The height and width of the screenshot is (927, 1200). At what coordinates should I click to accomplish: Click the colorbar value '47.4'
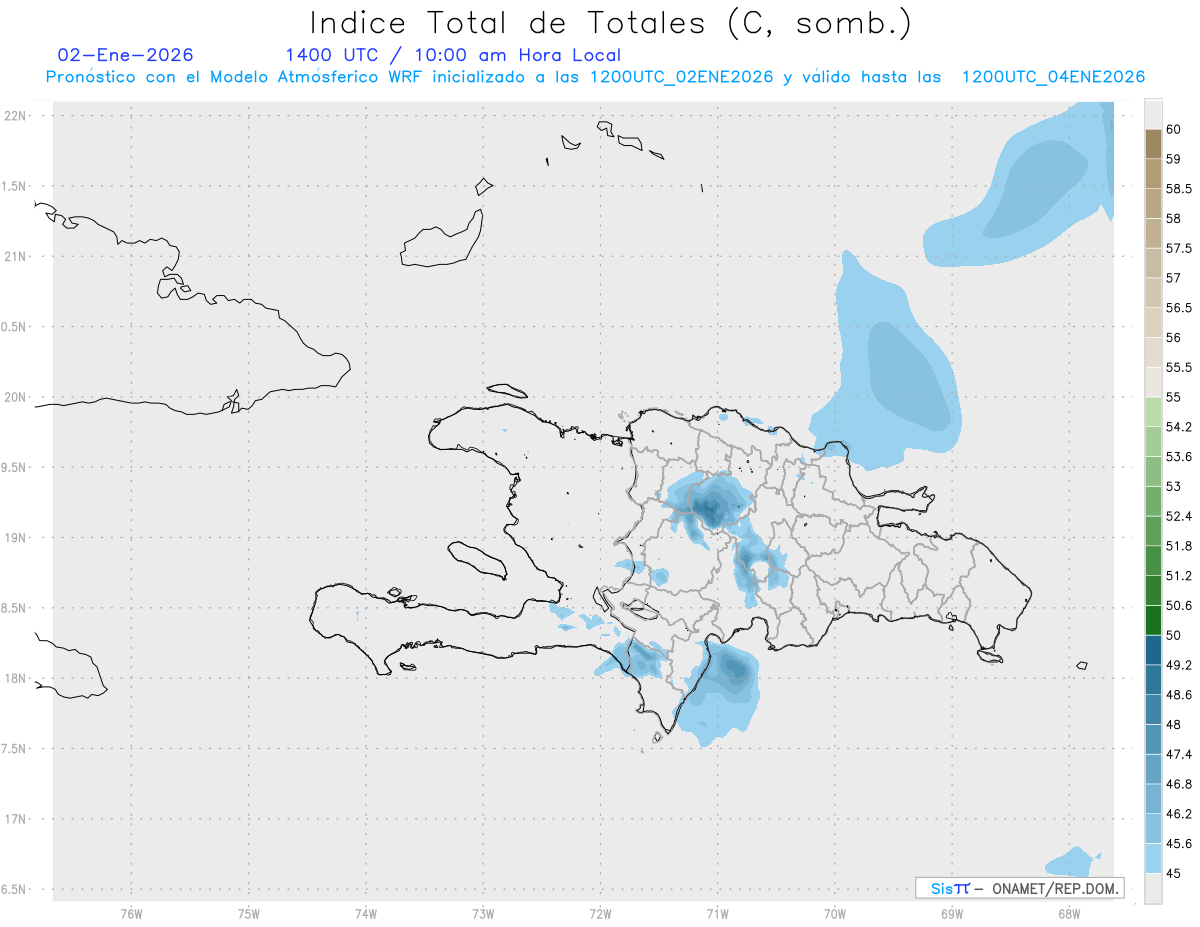click(1178, 754)
